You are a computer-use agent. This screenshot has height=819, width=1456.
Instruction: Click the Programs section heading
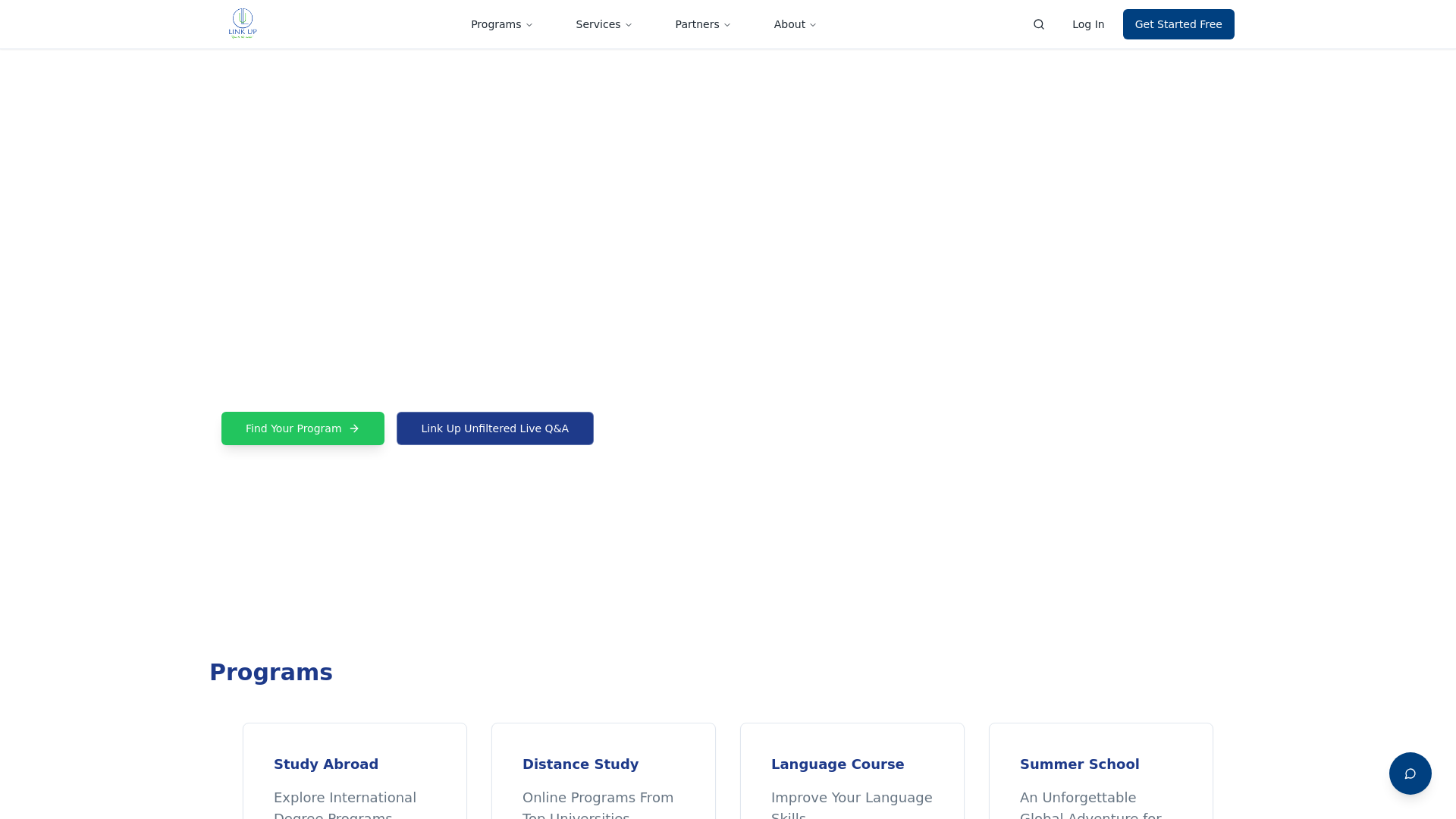click(x=271, y=673)
